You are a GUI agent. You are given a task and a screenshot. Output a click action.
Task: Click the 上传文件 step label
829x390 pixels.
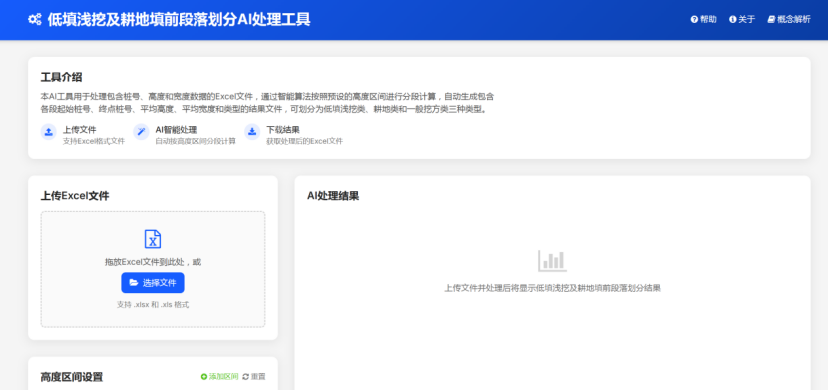pos(80,129)
